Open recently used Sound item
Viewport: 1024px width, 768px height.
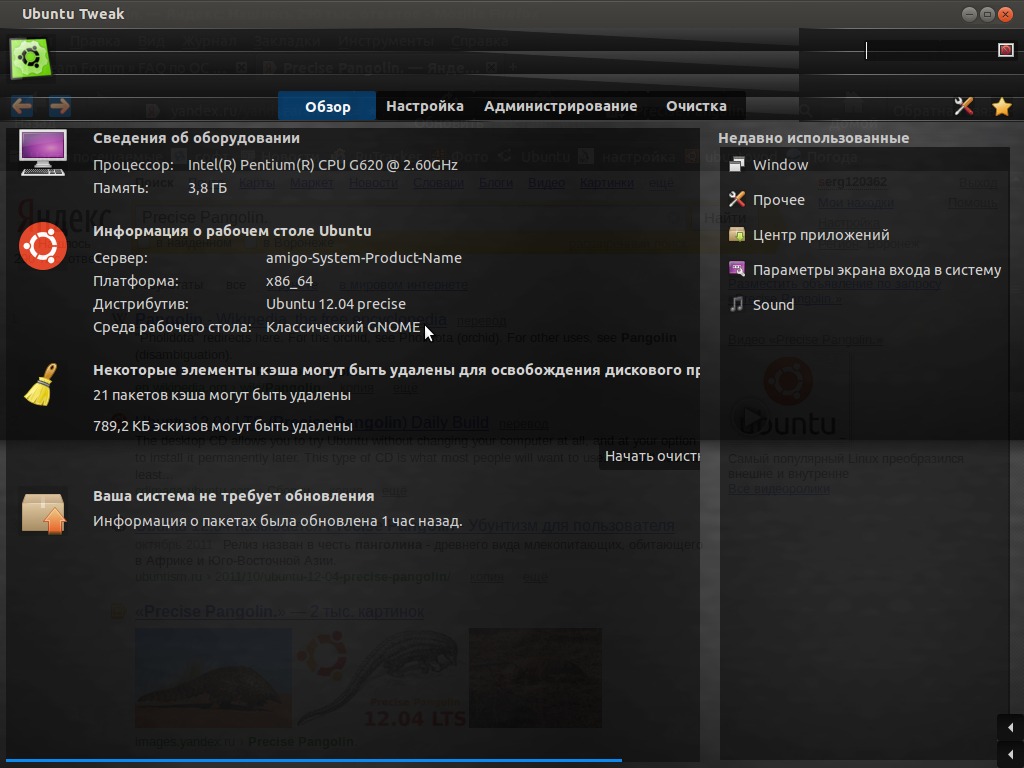click(x=773, y=304)
